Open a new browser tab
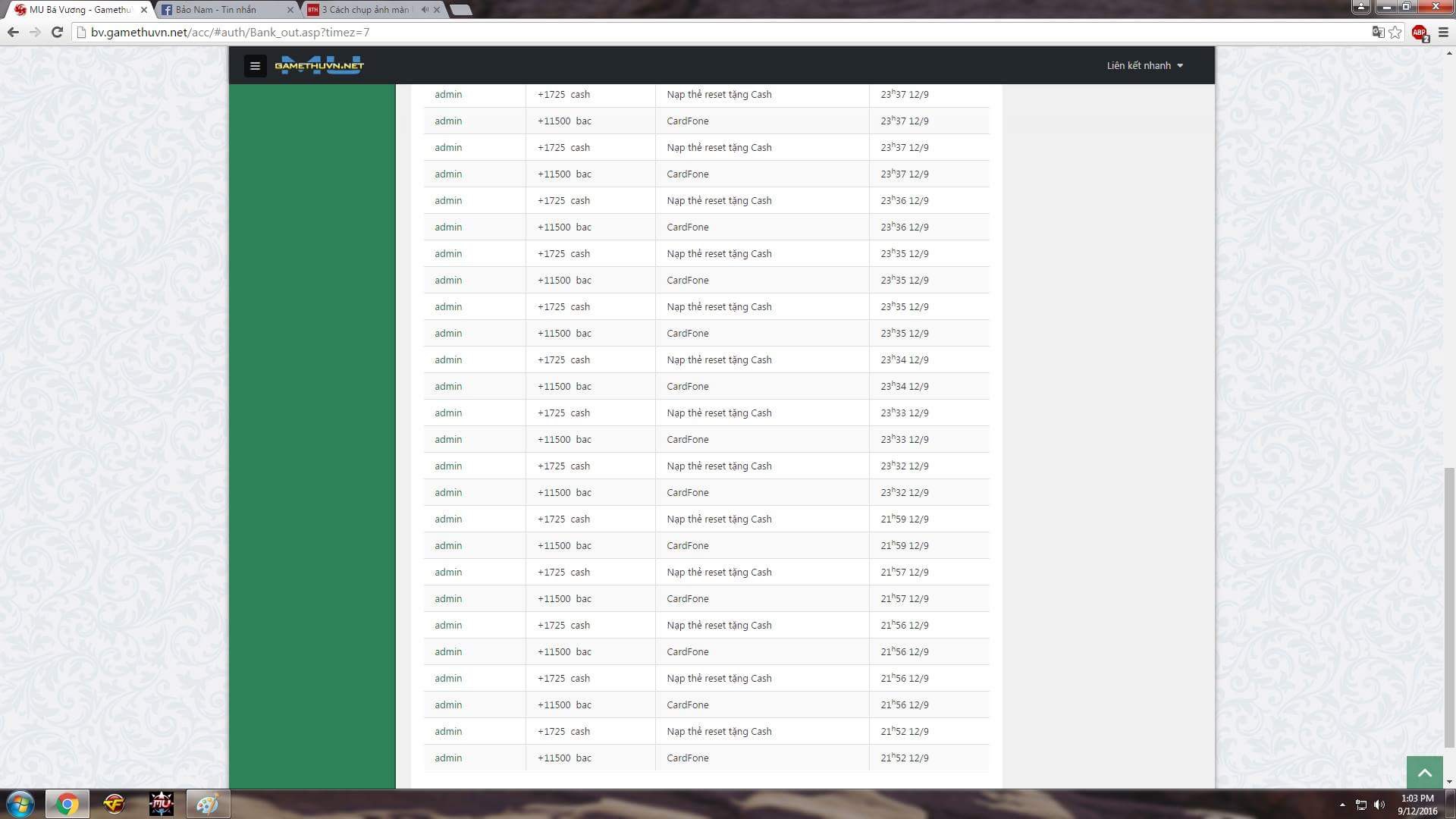 [x=460, y=10]
